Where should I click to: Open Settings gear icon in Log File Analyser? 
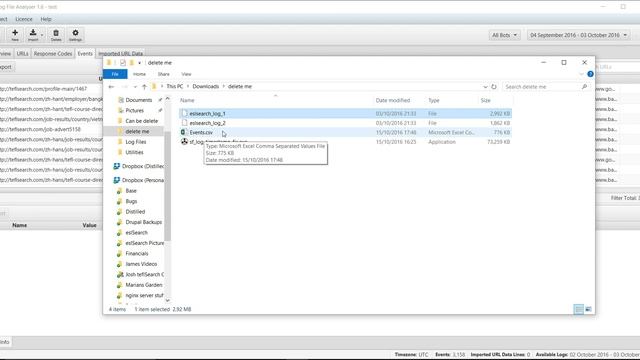(x=76, y=35)
